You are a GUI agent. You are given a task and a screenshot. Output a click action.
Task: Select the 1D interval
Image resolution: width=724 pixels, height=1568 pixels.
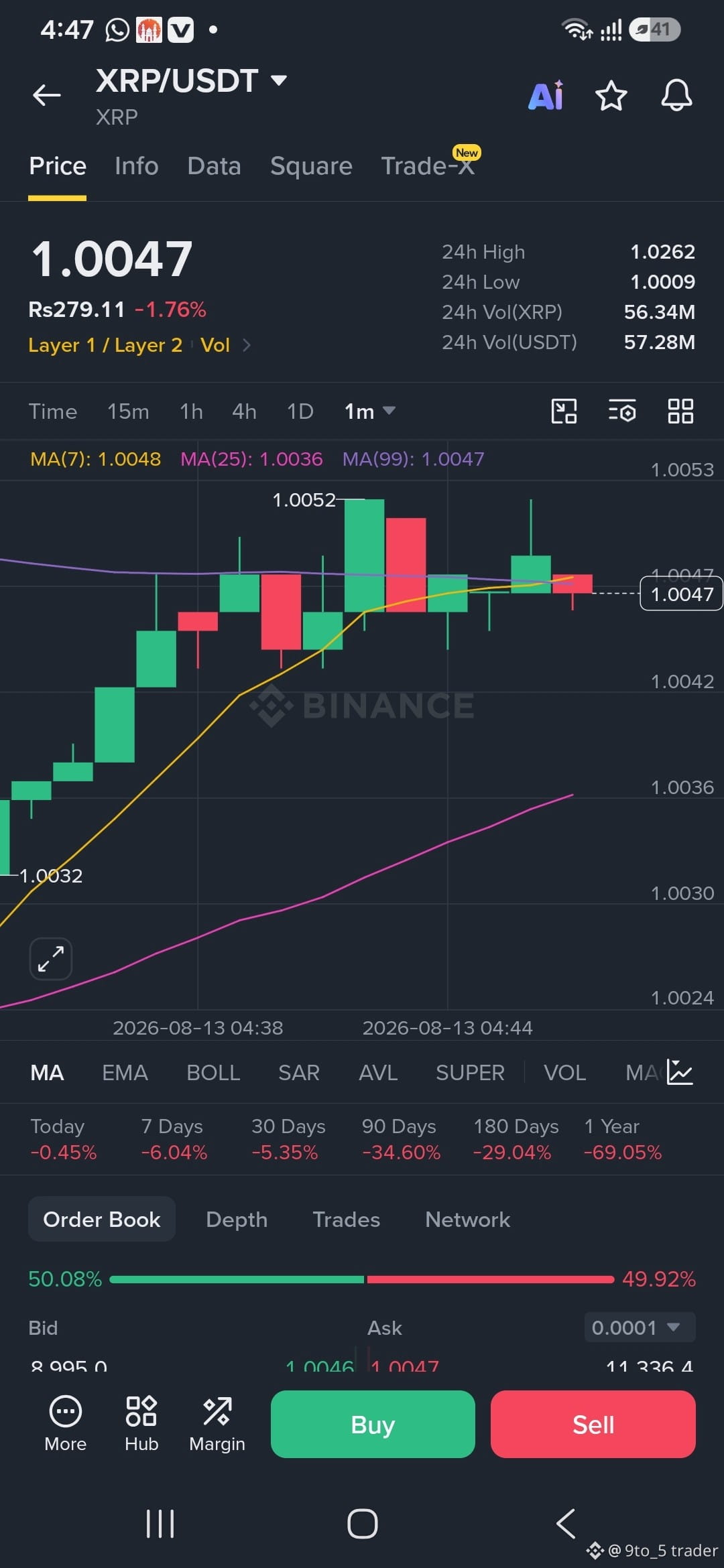[300, 411]
